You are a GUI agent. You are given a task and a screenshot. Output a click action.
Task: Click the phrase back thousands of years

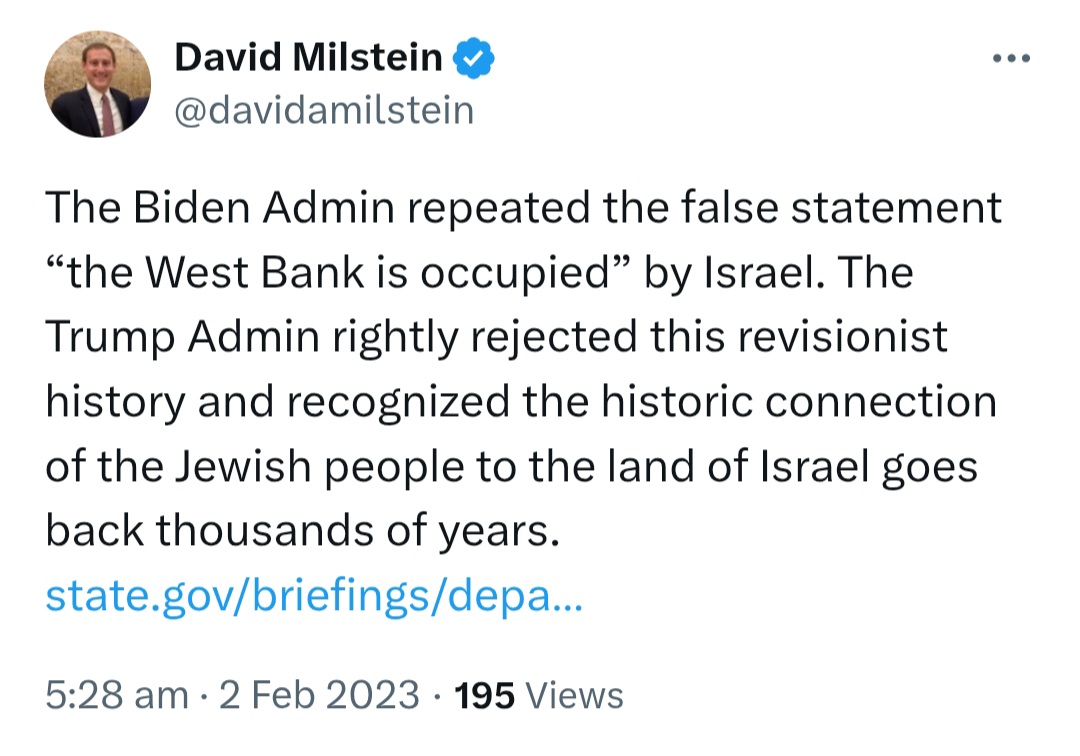302,532
